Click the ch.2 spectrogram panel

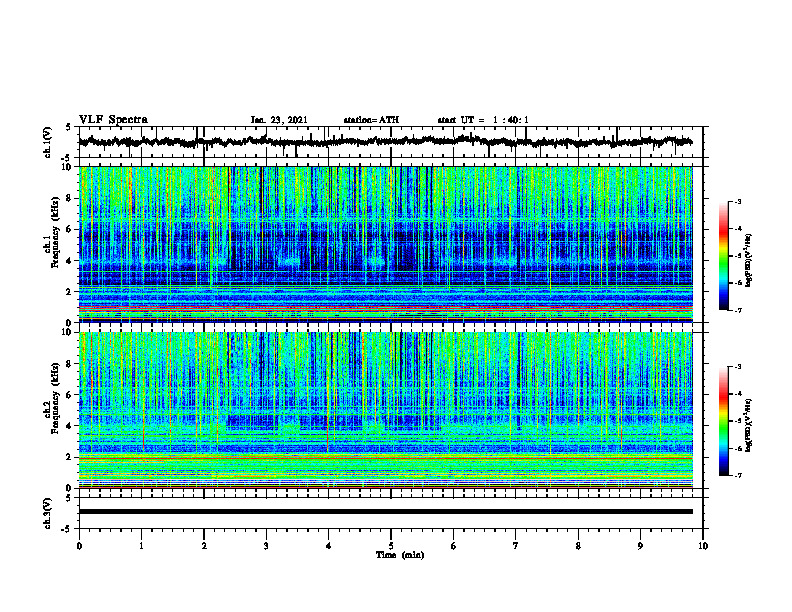[385, 410]
